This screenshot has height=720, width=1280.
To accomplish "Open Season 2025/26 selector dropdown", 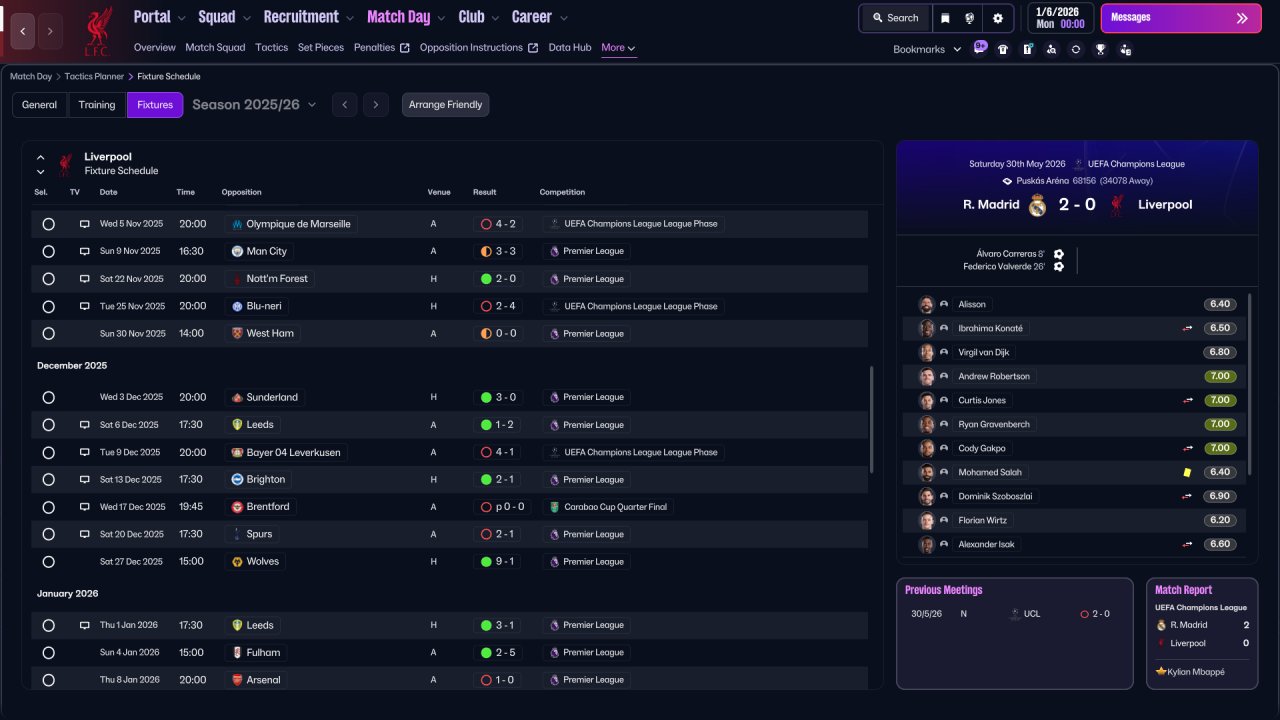I will [x=254, y=105].
